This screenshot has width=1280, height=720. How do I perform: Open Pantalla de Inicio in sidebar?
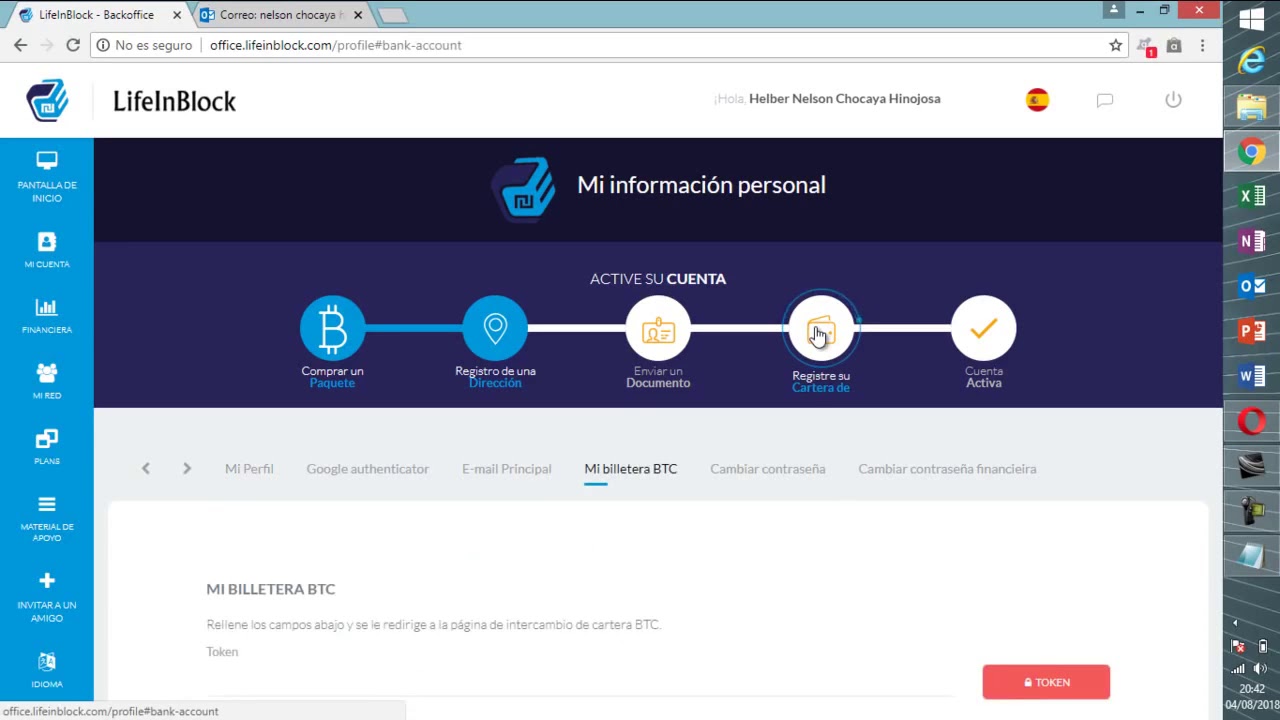click(x=47, y=176)
